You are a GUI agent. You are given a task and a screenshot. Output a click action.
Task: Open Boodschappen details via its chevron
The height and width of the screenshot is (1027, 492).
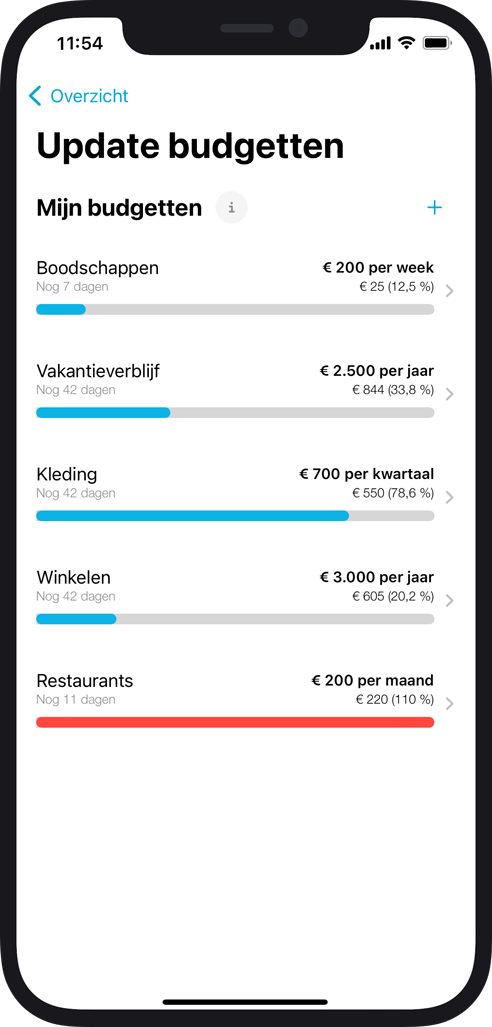[449, 291]
